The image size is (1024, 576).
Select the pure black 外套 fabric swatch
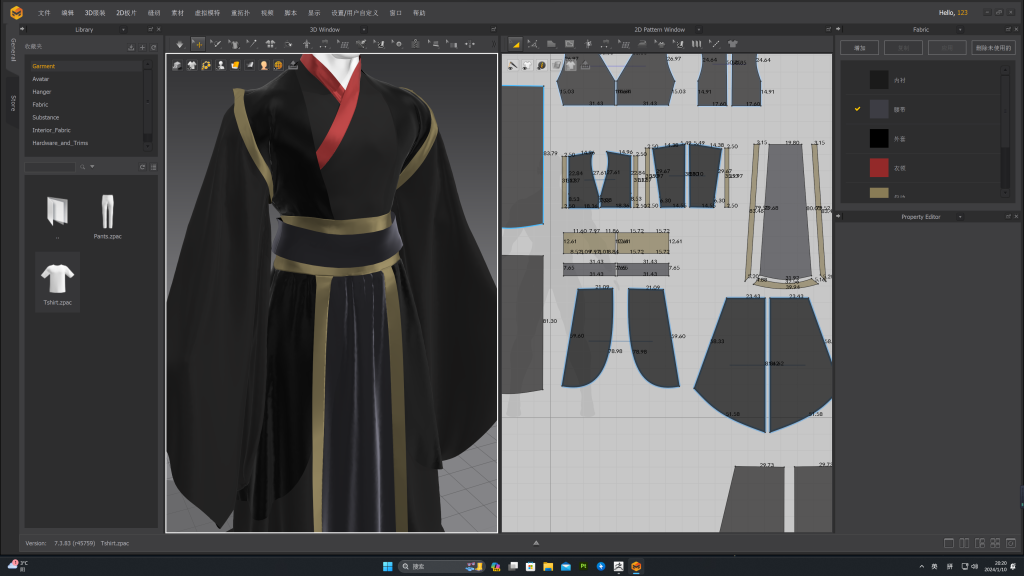(879, 138)
